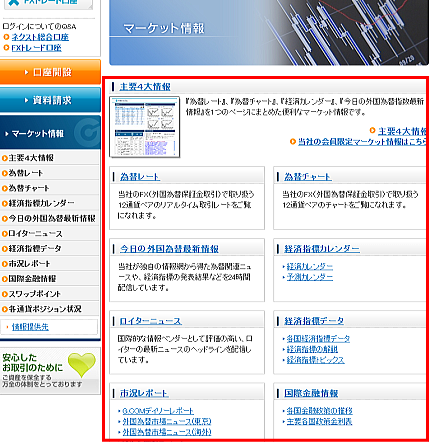Viewport: 430px width, 442px height.
Task: Click the 主要4大情報 page preview thumbnail
Action: coord(145,127)
